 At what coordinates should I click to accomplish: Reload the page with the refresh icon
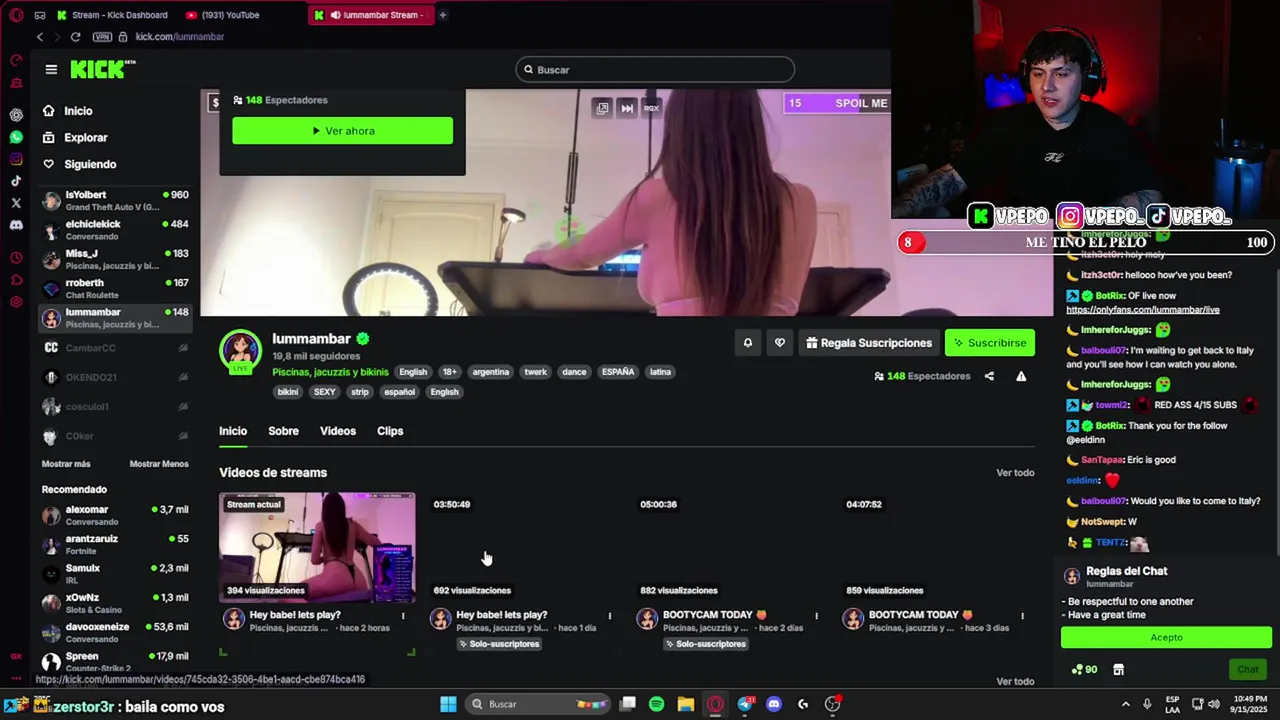[x=75, y=37]
